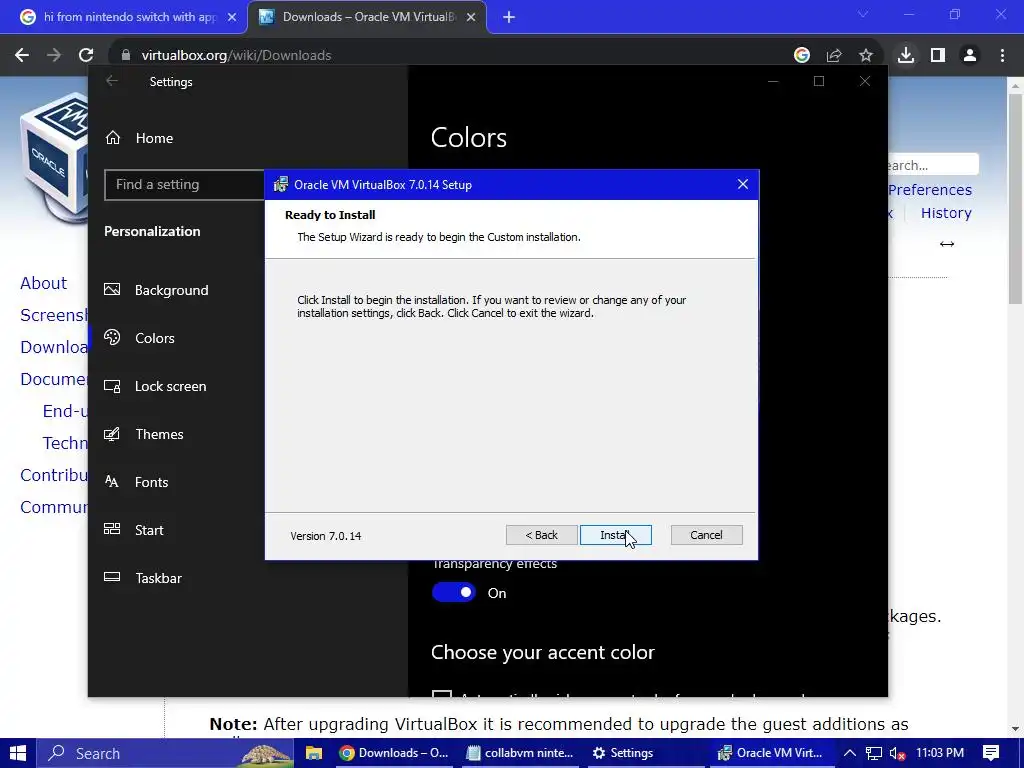Cancel the VirtualBox installation wizard
This screenshot has height=768, width=1024.
(x=706, y=535)
